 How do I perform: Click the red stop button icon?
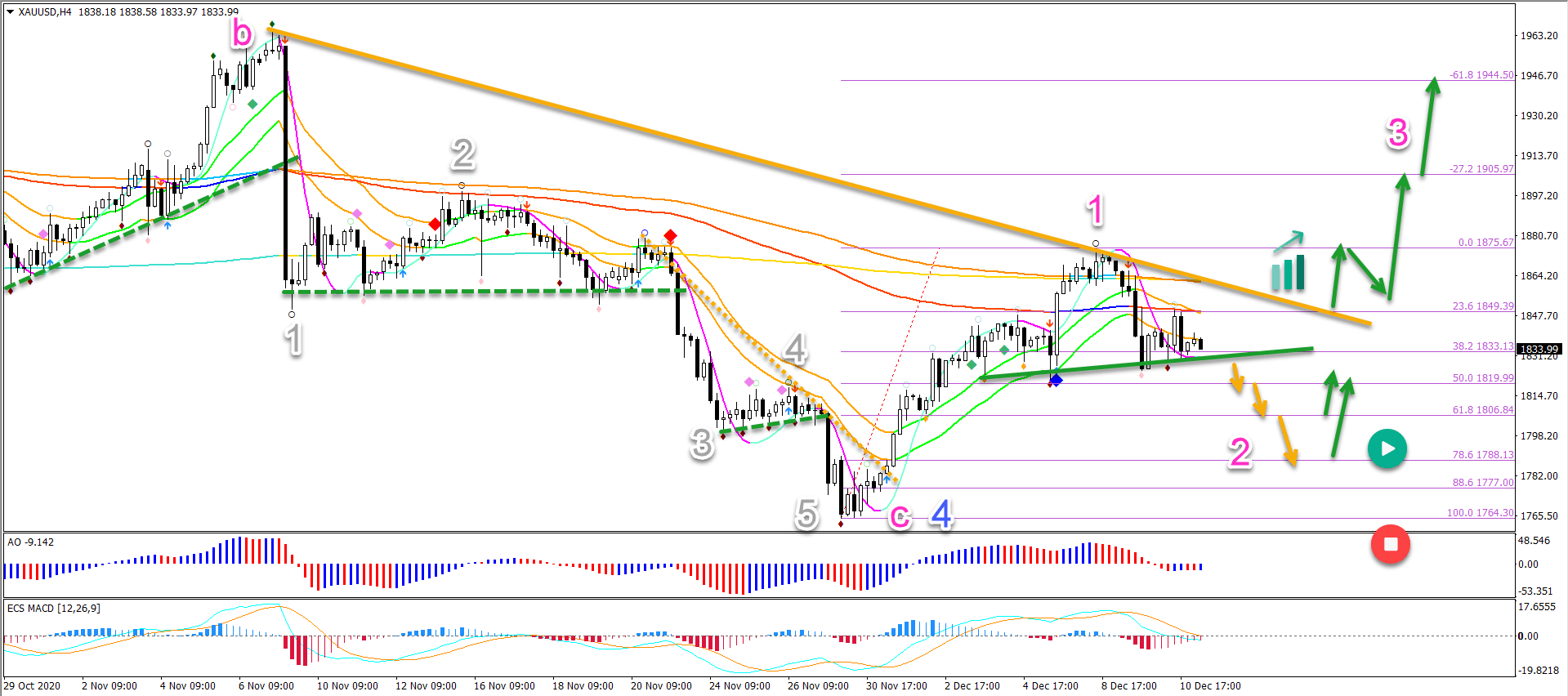[x=1391, y=544]
